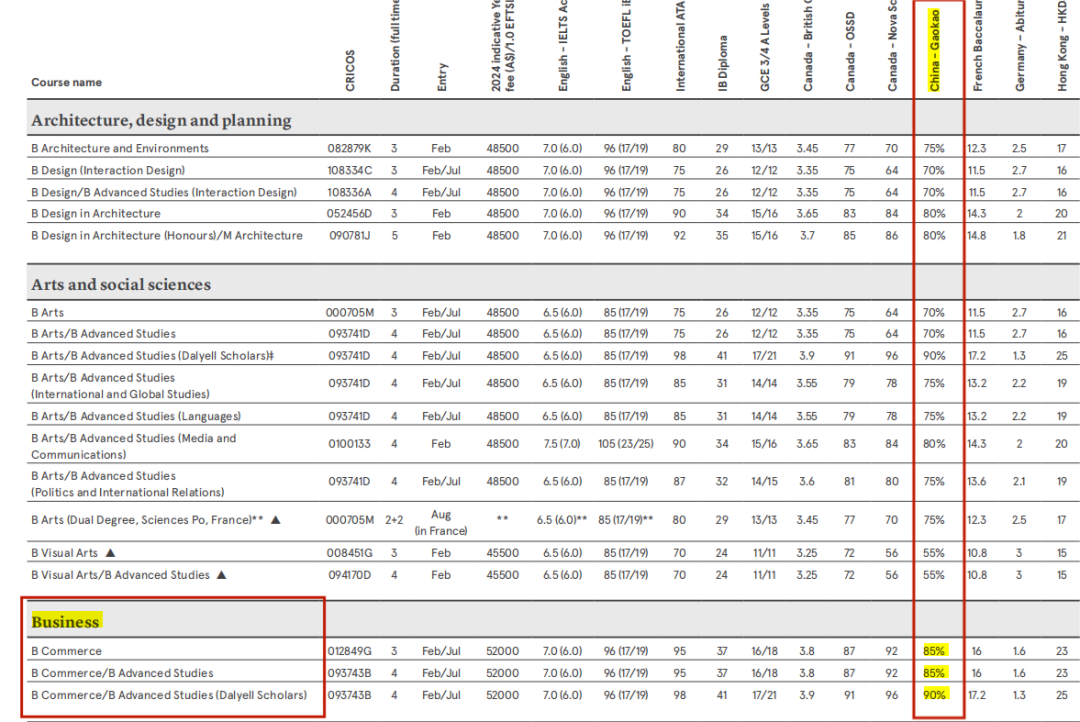Select CRICOS code "108334C"

[x=349, y=171]
